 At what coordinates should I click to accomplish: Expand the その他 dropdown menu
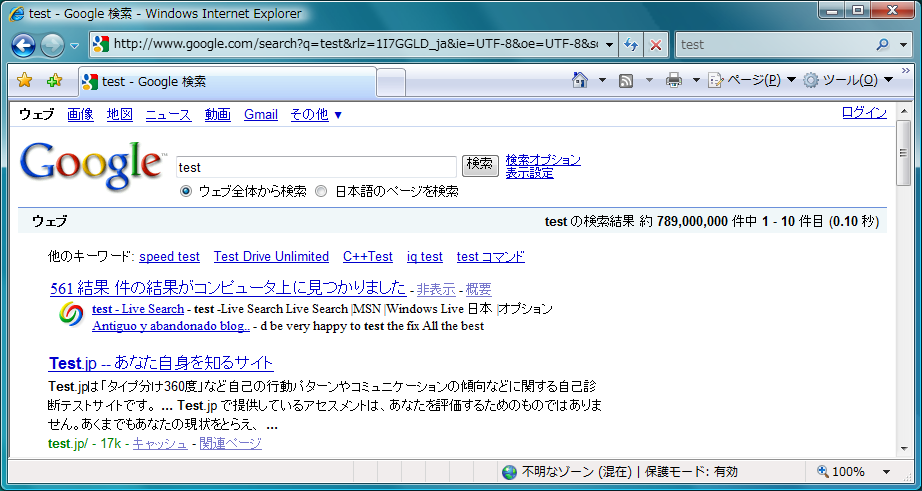(x=316, y=114)
